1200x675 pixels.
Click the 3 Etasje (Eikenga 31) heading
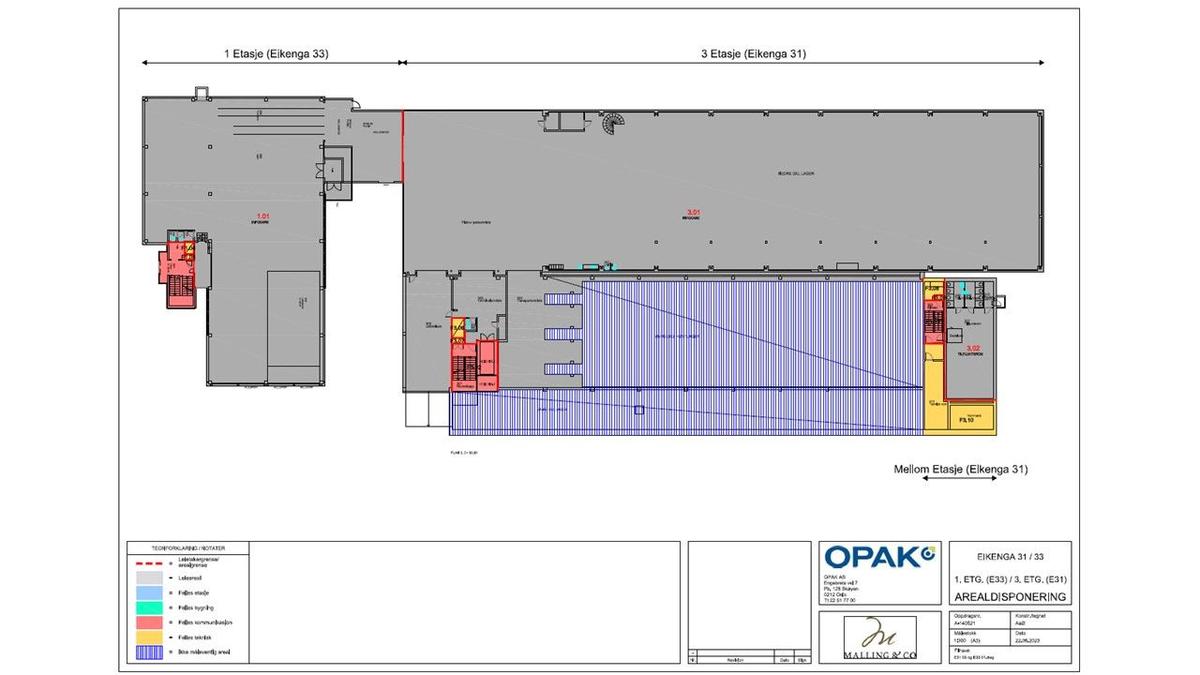753,54
